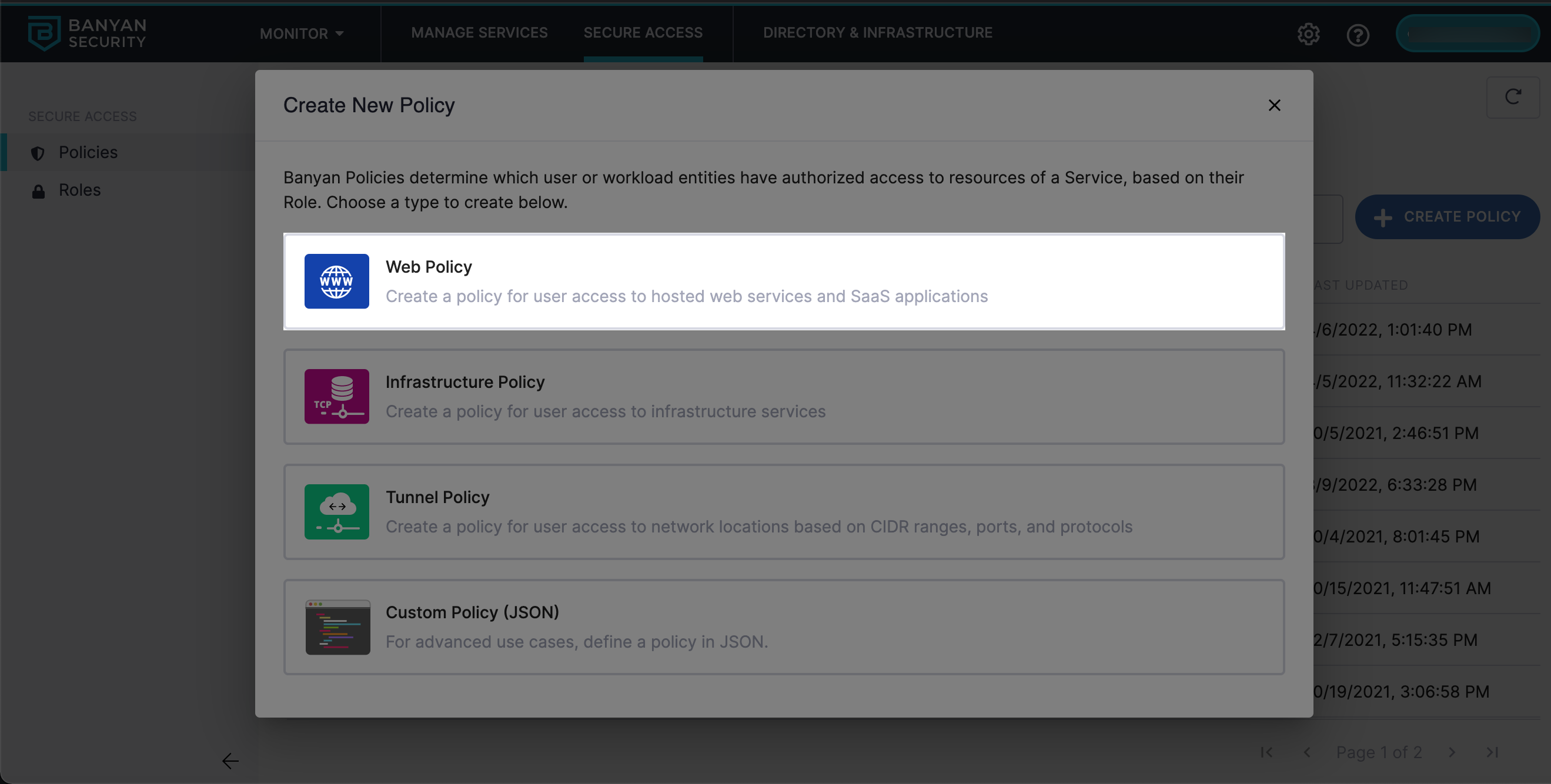Jump to last page of policies
This screenshot has height=784, width=1551.
1492,752
